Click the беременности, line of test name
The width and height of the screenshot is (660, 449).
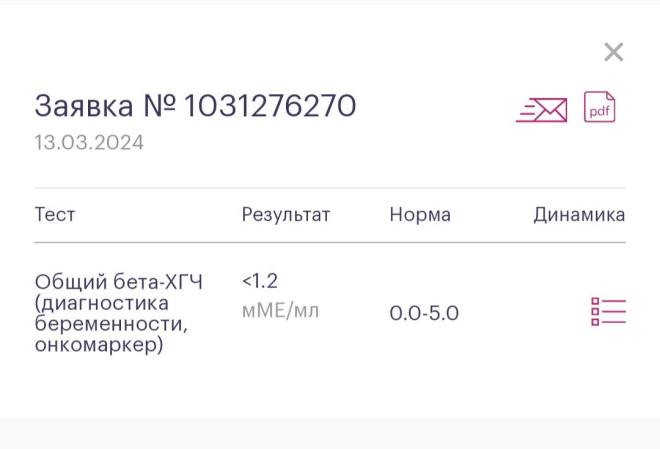click(111, 324)
